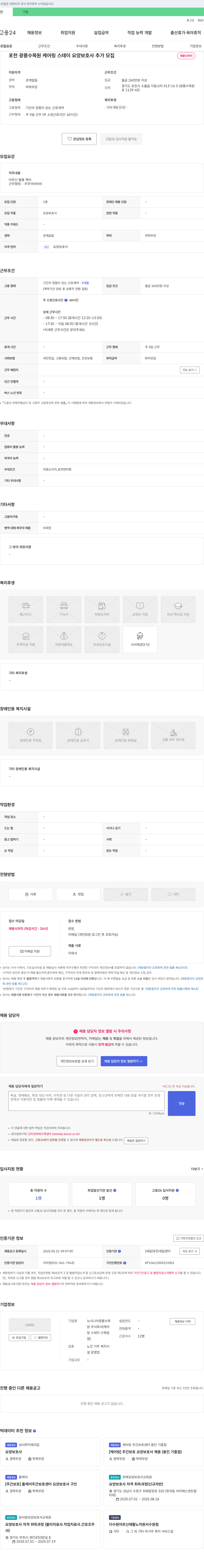Expand 지도 보기 for 근무 예정지
The image size is (204, 1568).
189,370
